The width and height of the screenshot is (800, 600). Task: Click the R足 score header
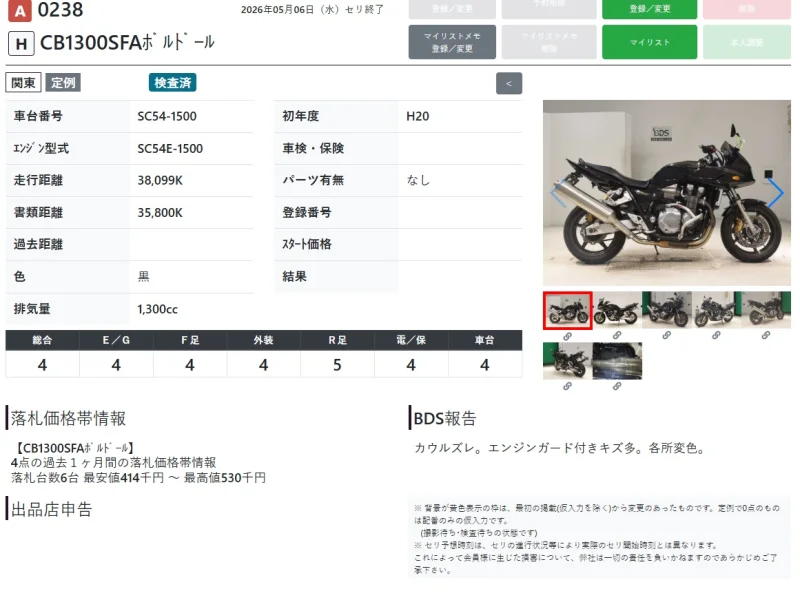(337, 340)
